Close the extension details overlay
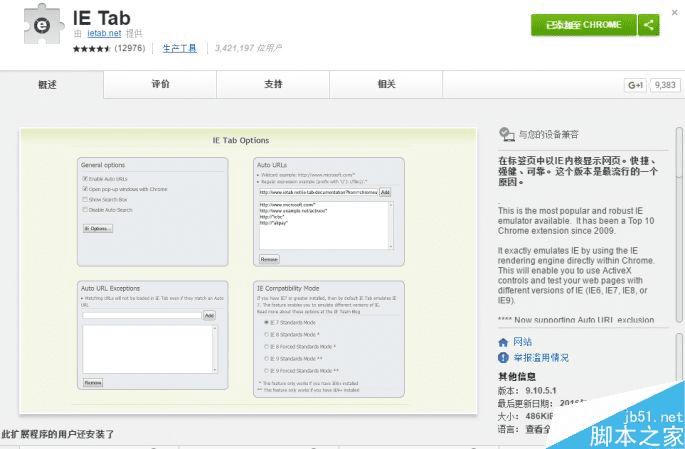The width and height of the screenshot is (685, 449). pyautogui.click(x=675, y=12)
